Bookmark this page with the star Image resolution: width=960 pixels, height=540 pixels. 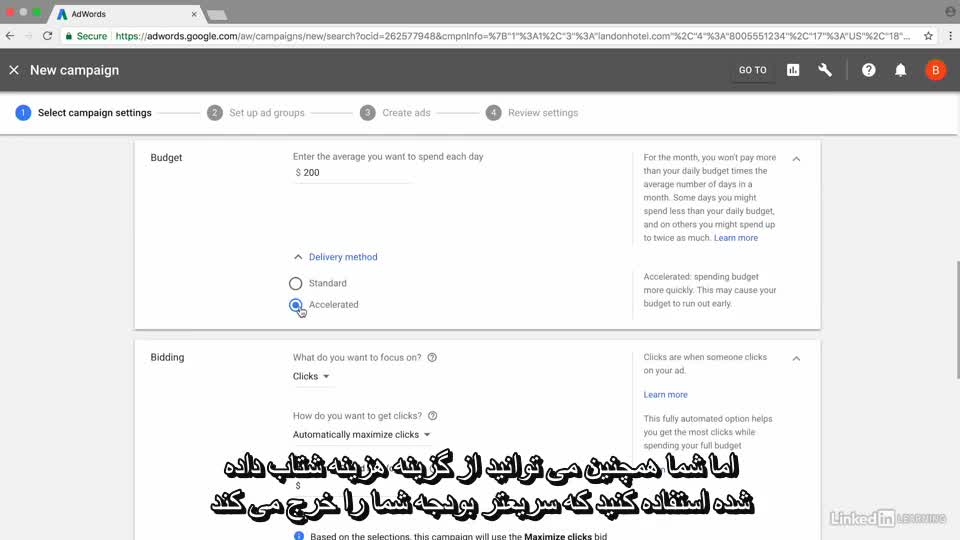[928, 36]
